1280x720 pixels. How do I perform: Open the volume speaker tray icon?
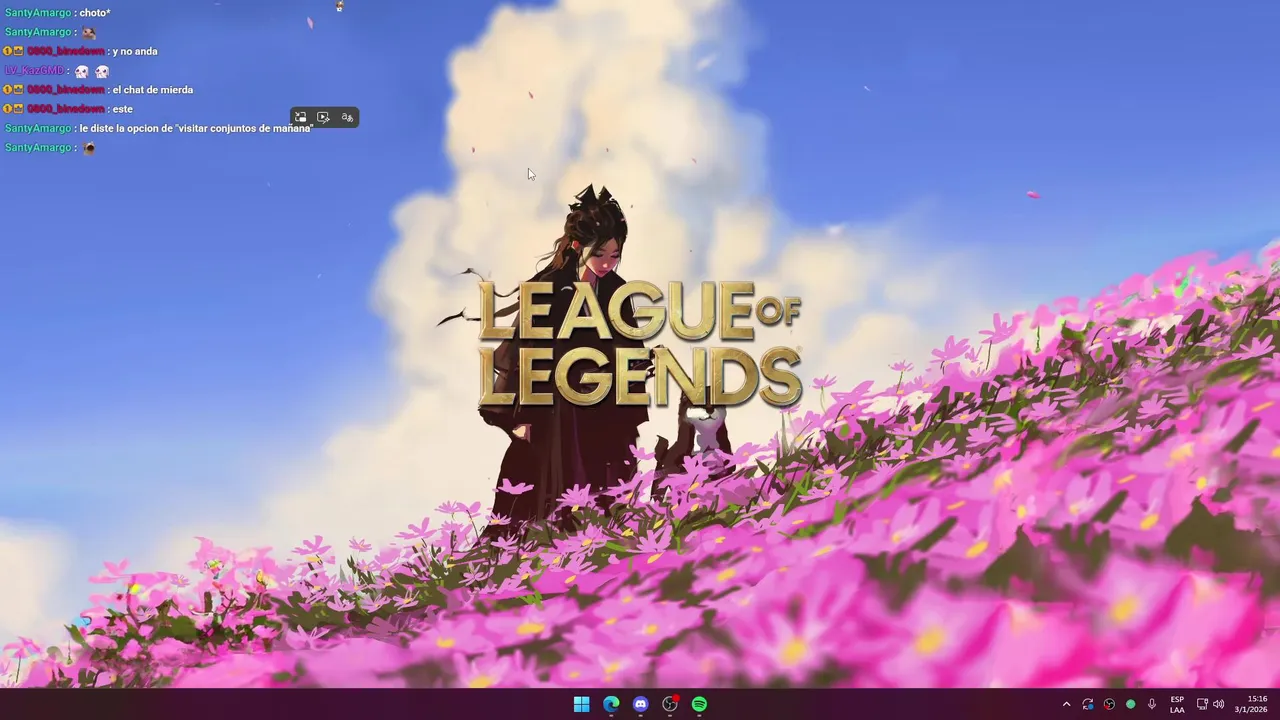point(1218,704)
